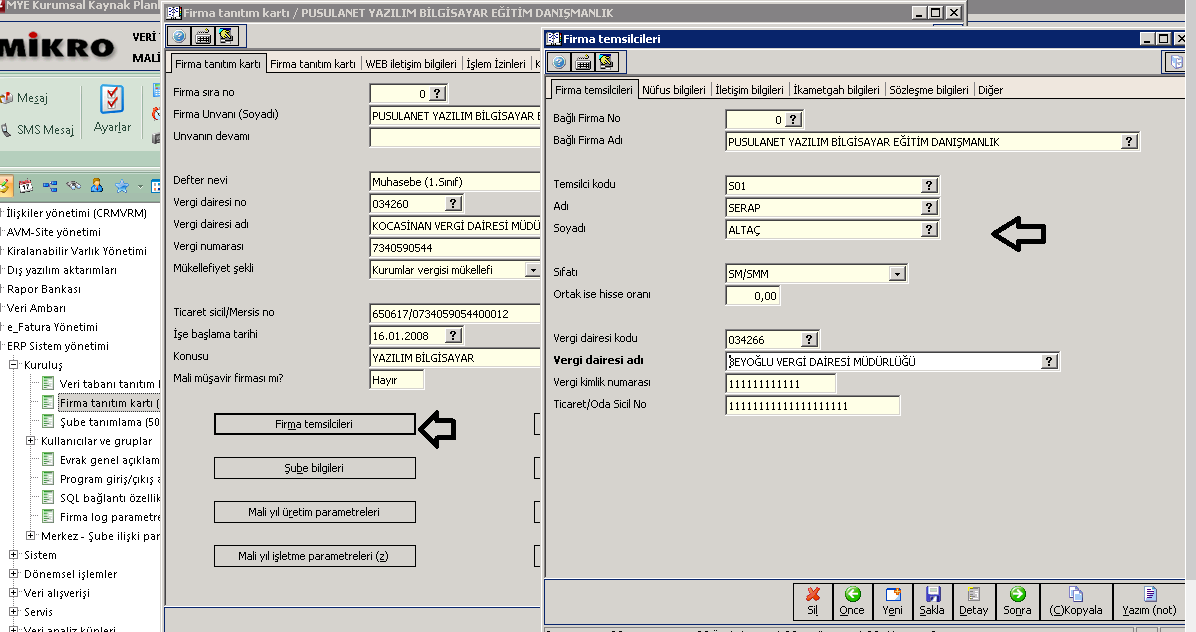Open Ayarlar settings icon
The width and height of the screenshot is (1196, 632).
(x=112, y=109)
